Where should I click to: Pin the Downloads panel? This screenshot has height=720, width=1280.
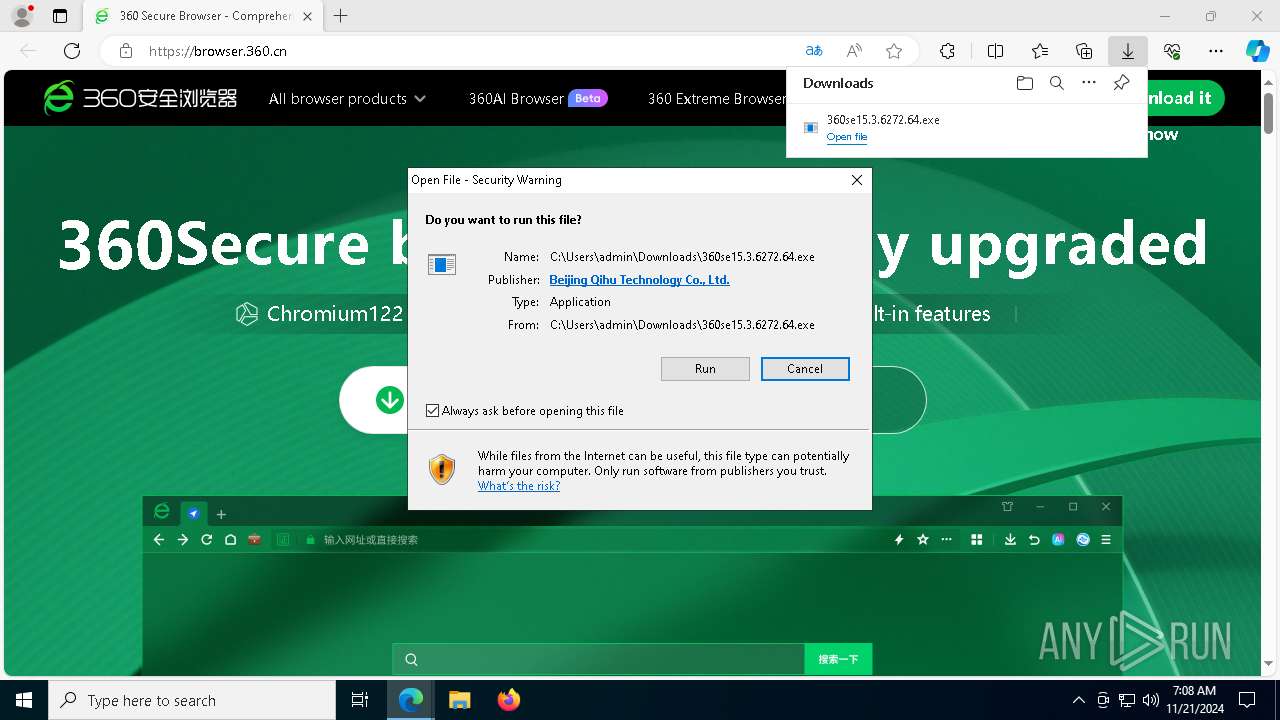point(1121,83)
